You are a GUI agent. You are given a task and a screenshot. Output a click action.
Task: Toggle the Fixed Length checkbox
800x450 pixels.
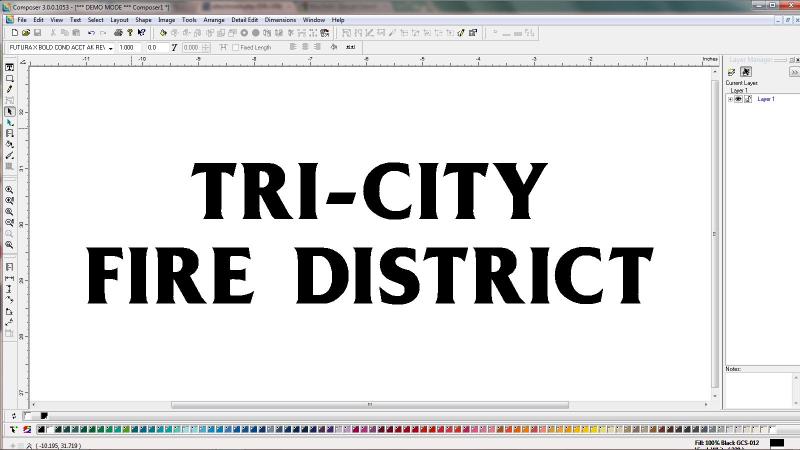[235, 47]
